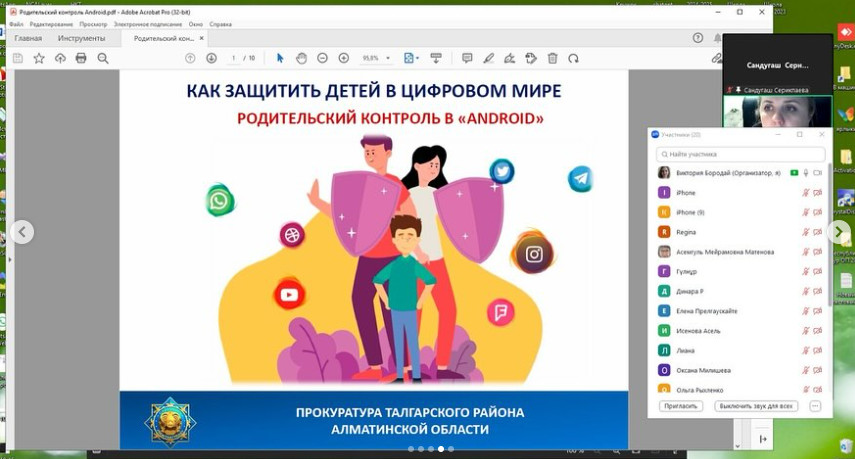Screen dimensions: 855x459
Task: Click the delete trash can icon
Action: [x=552, y=59]
